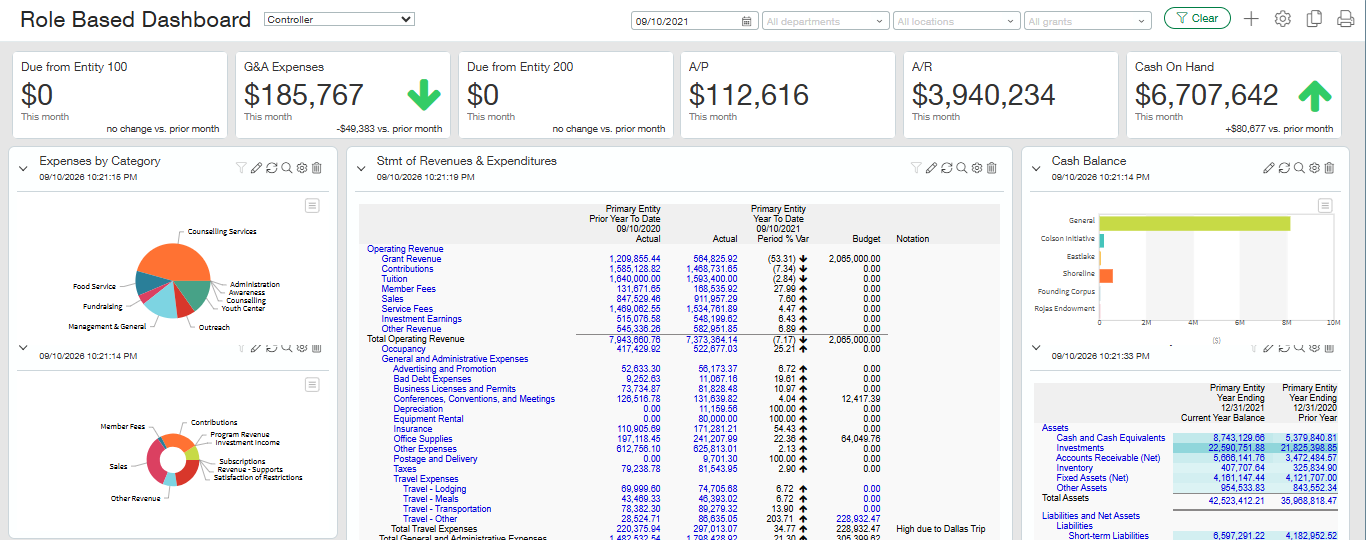Open dashboard settings gear

click(1283, 18)
